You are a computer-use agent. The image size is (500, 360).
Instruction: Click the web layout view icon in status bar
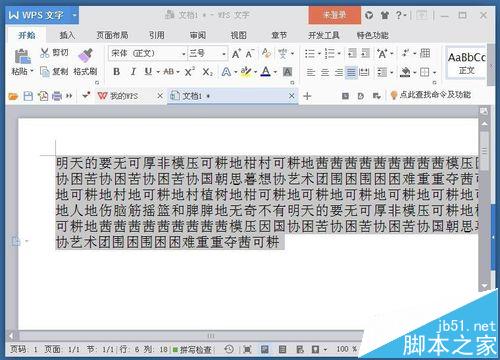coord(300,349)
